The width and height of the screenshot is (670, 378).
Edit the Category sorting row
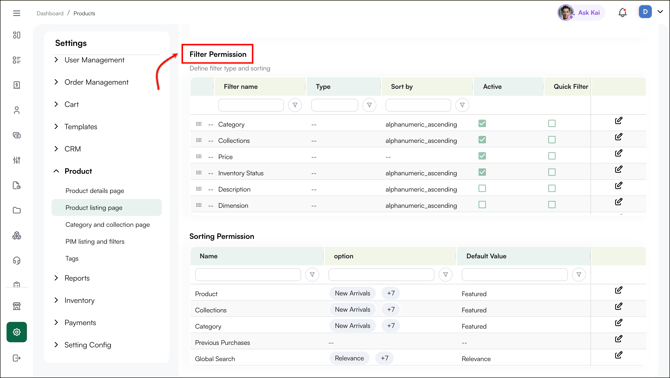[x=618, y=323]
